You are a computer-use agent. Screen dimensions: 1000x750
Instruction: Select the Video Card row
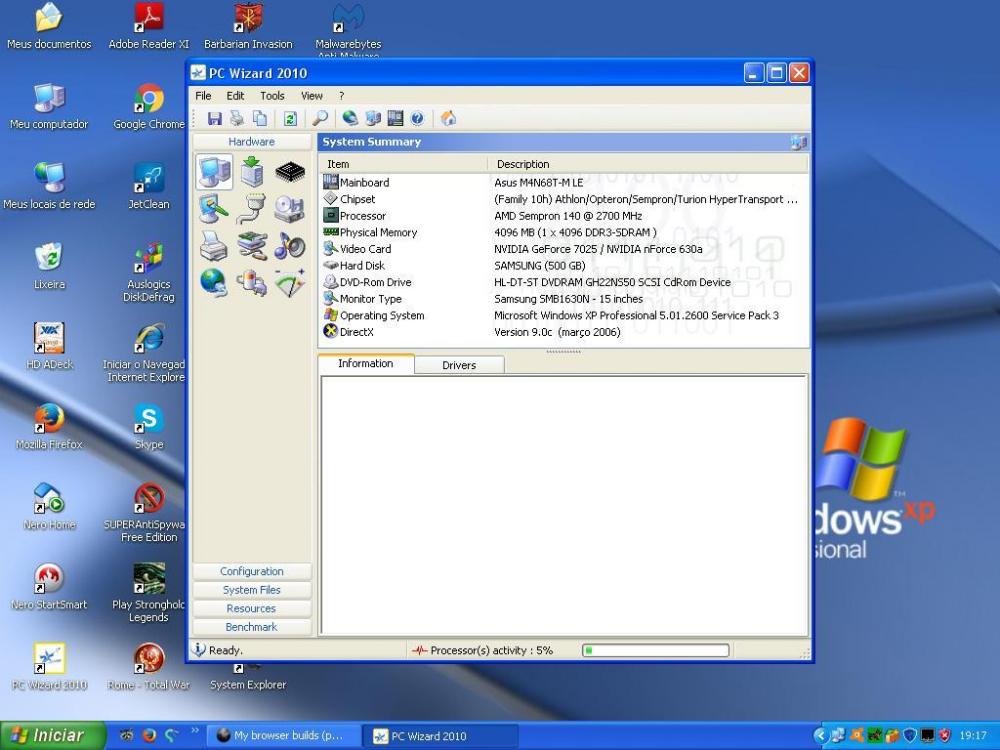(365, 249)
